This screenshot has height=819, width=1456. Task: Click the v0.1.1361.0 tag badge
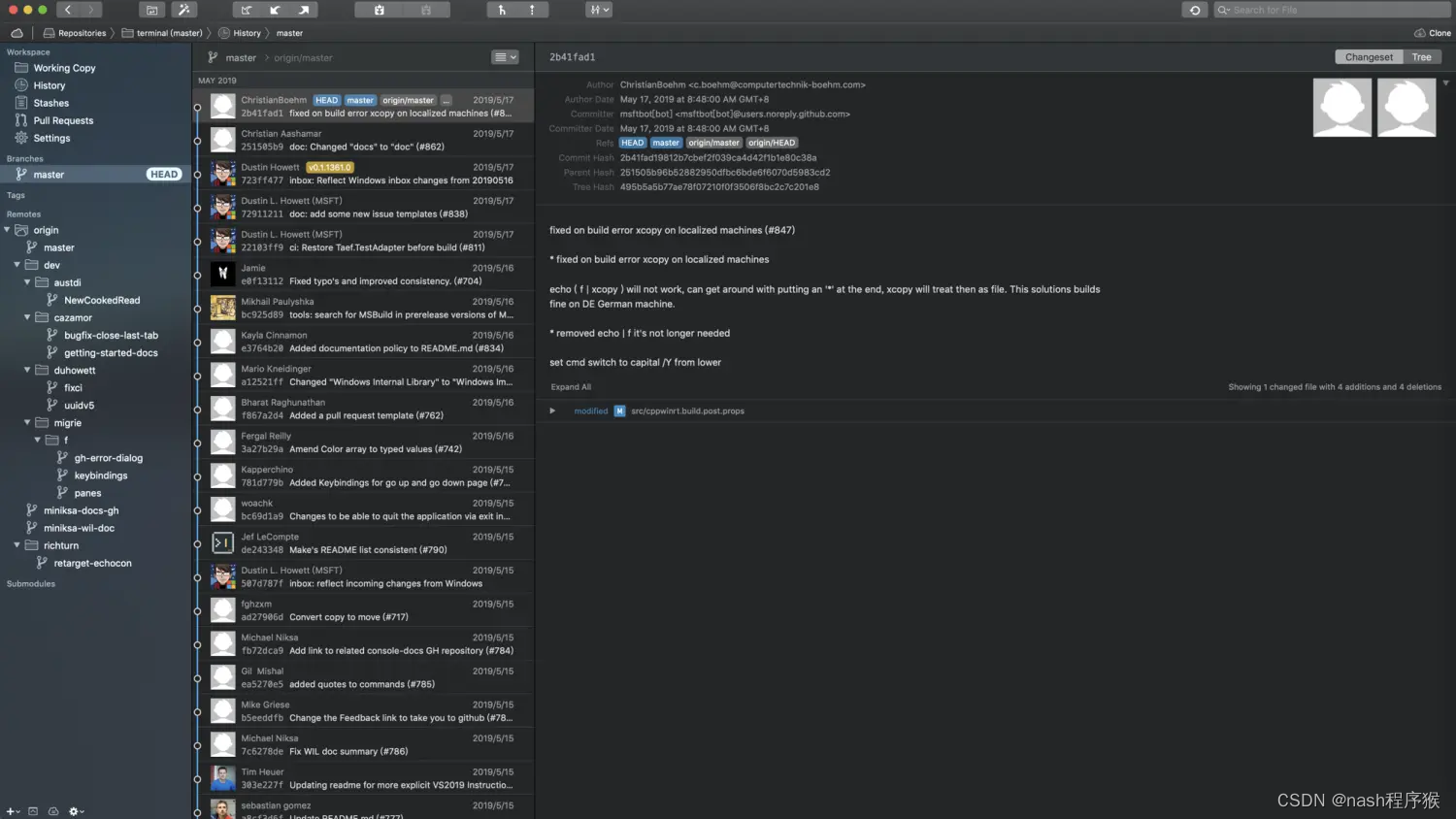[330, 167]
